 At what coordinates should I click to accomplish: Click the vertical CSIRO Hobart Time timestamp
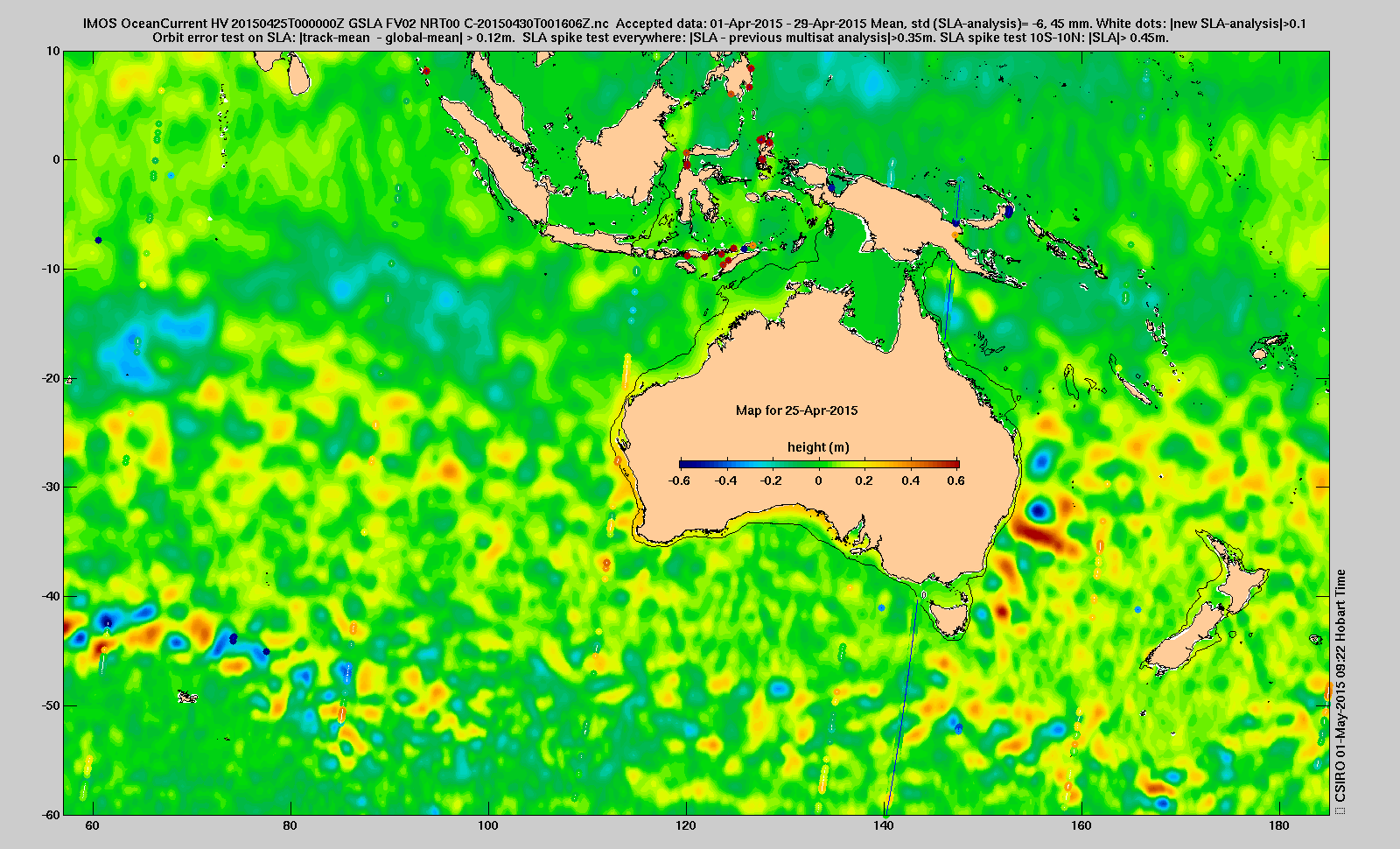tap(1340, 686)
